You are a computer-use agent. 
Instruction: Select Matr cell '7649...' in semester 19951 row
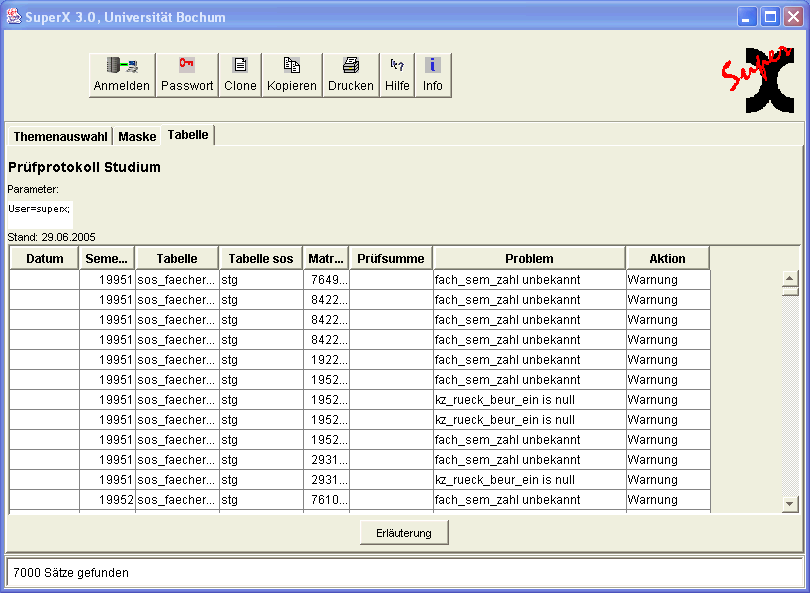326,280
